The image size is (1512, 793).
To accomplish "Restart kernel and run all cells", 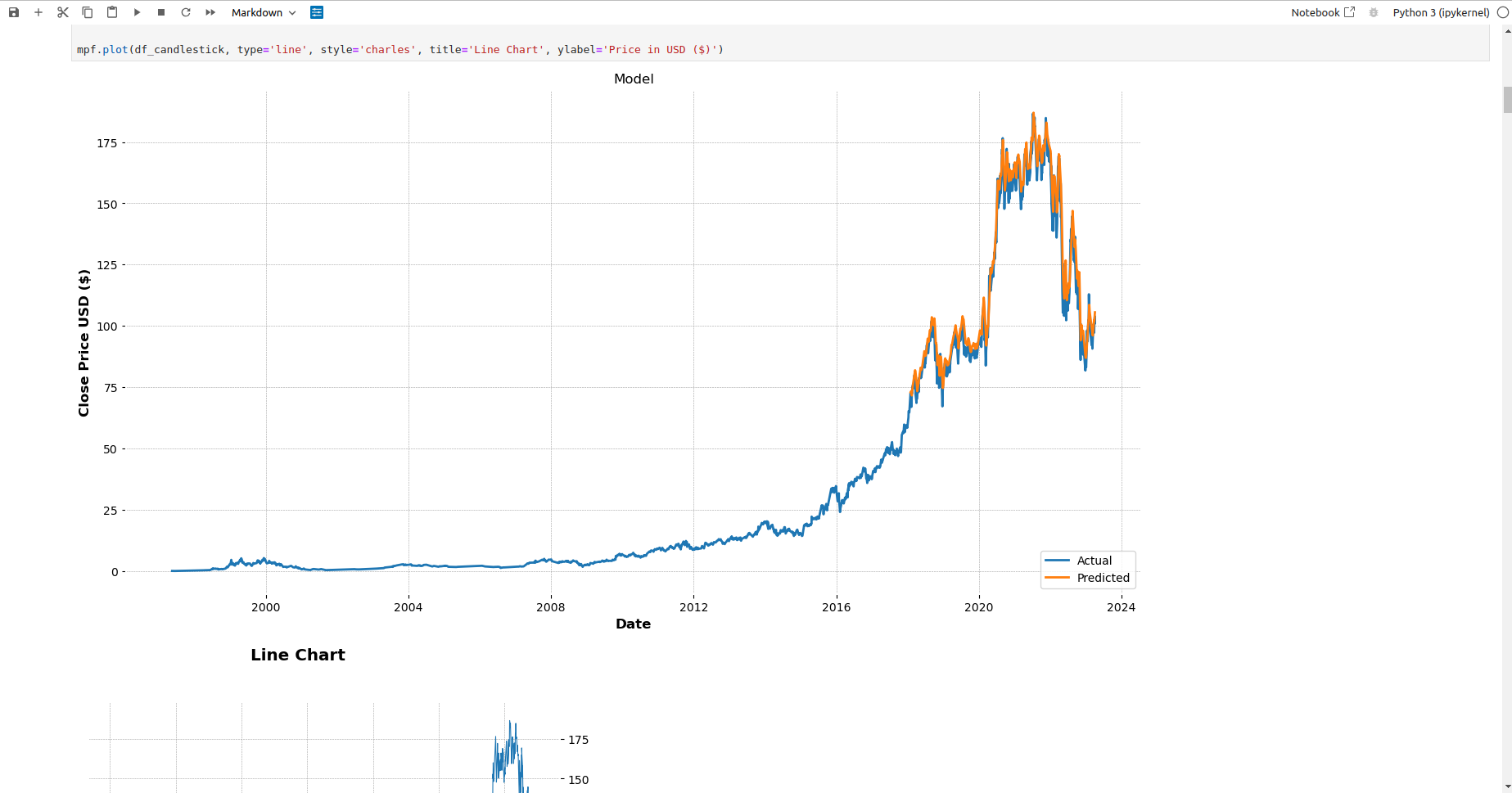I will click(210, 12).
